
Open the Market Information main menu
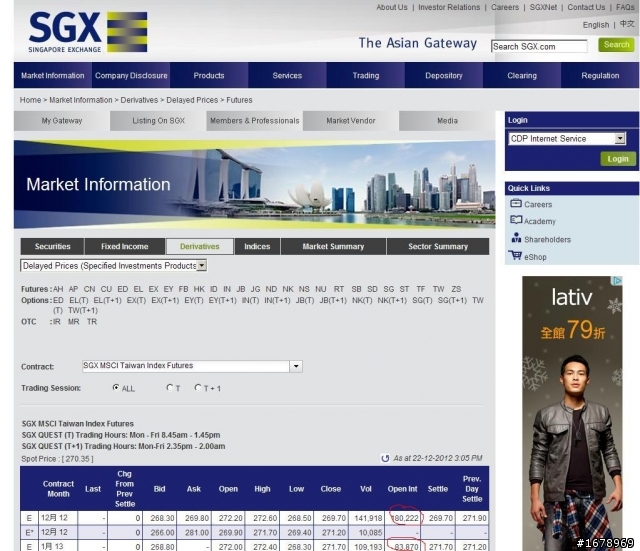pyautogui.click(x=53, y=76)
